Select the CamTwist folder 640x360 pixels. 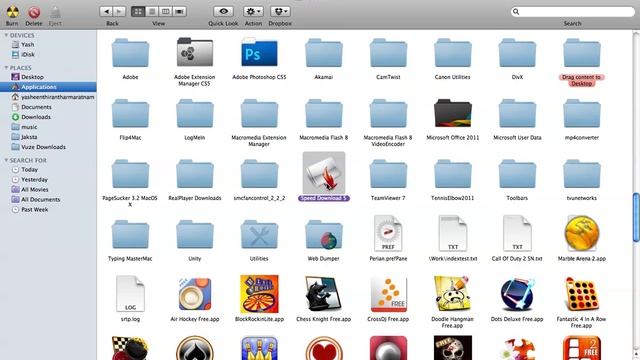[x=388, y=53]
